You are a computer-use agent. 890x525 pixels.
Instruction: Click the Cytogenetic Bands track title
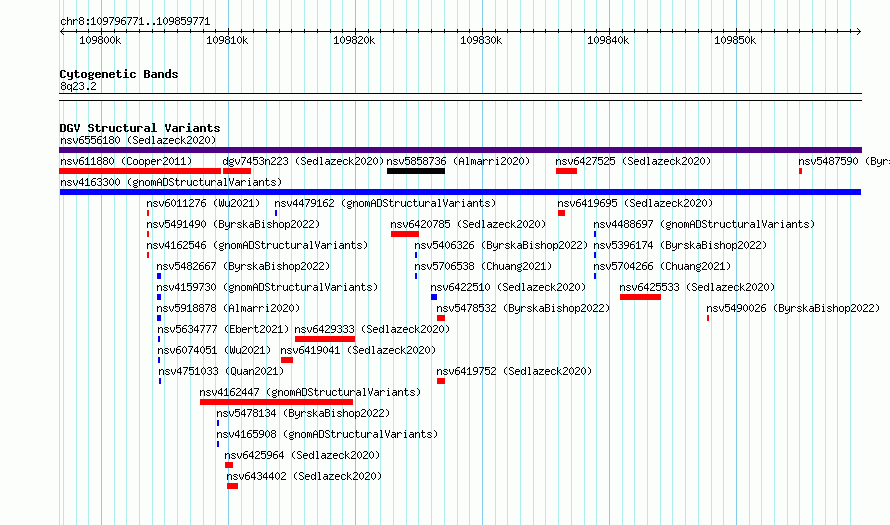(119, 74)
